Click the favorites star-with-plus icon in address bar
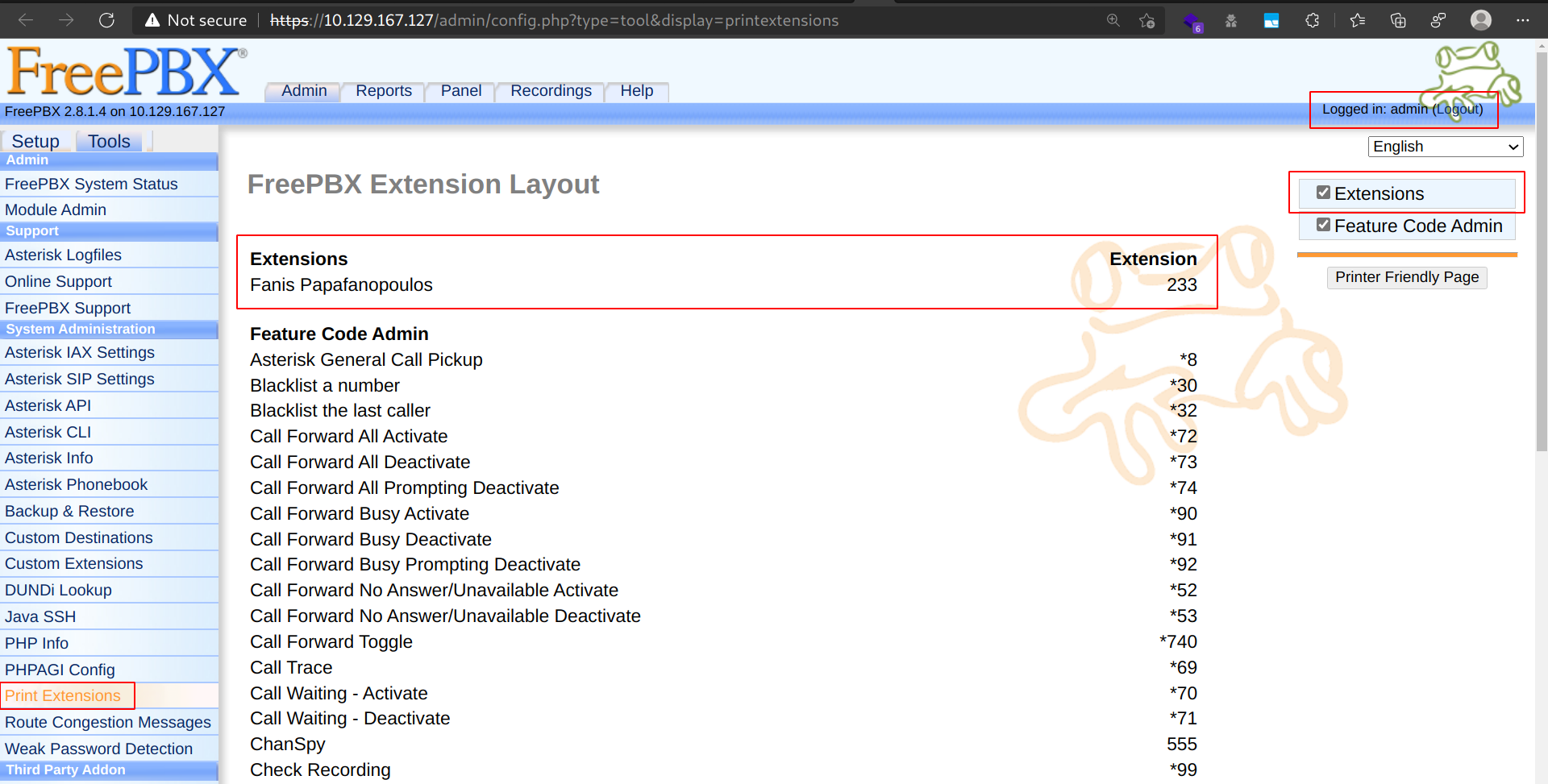The image size is (1548, 784). (x=1148, y=21)
